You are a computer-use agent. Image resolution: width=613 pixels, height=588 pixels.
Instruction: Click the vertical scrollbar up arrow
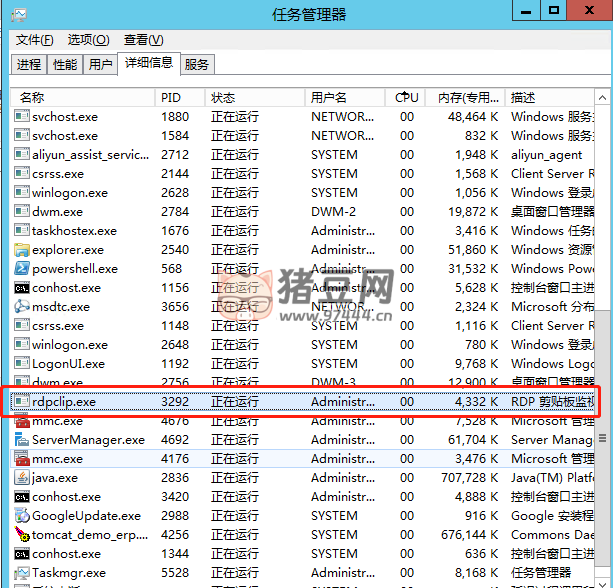(604, 97)
